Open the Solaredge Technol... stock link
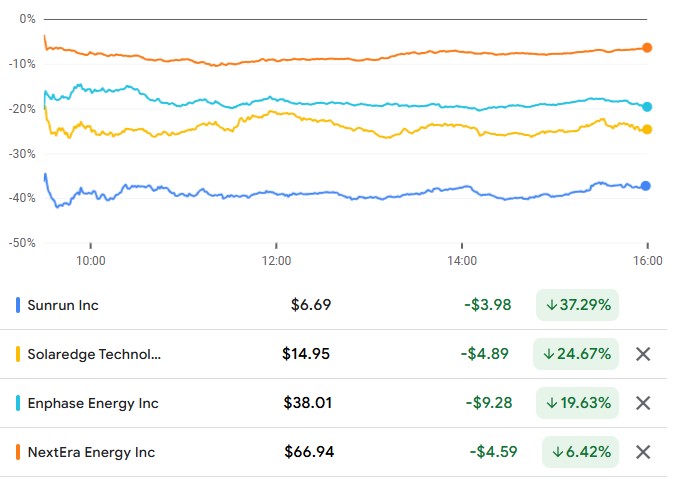676x487 pixels. coord(94,354)
